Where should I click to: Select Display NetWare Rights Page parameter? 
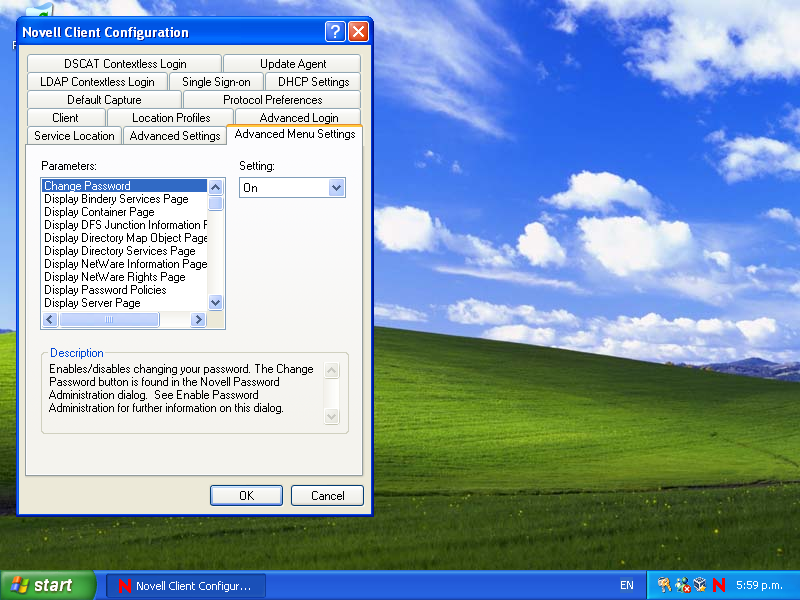(x=124, y=277)
